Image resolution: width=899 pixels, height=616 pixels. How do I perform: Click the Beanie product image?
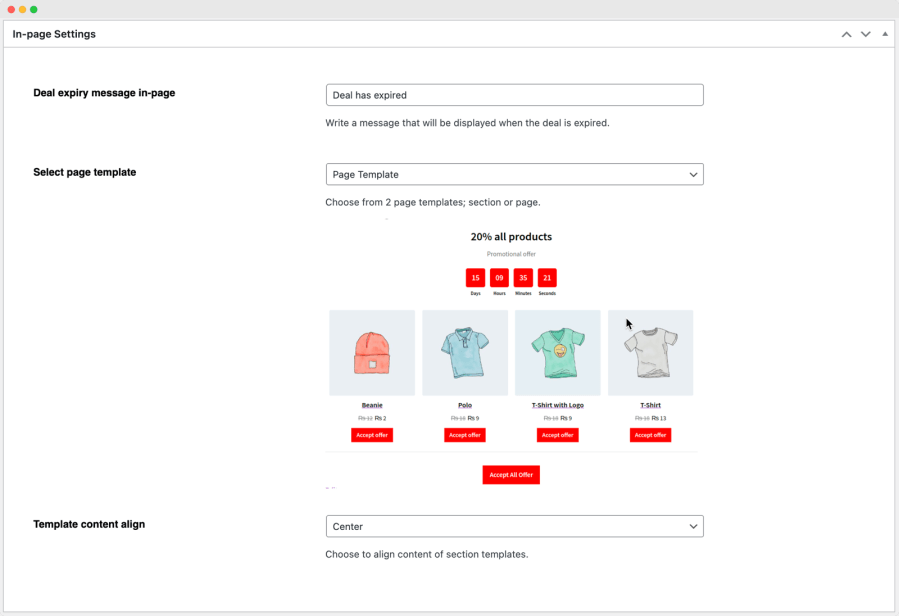pos(372,353)
